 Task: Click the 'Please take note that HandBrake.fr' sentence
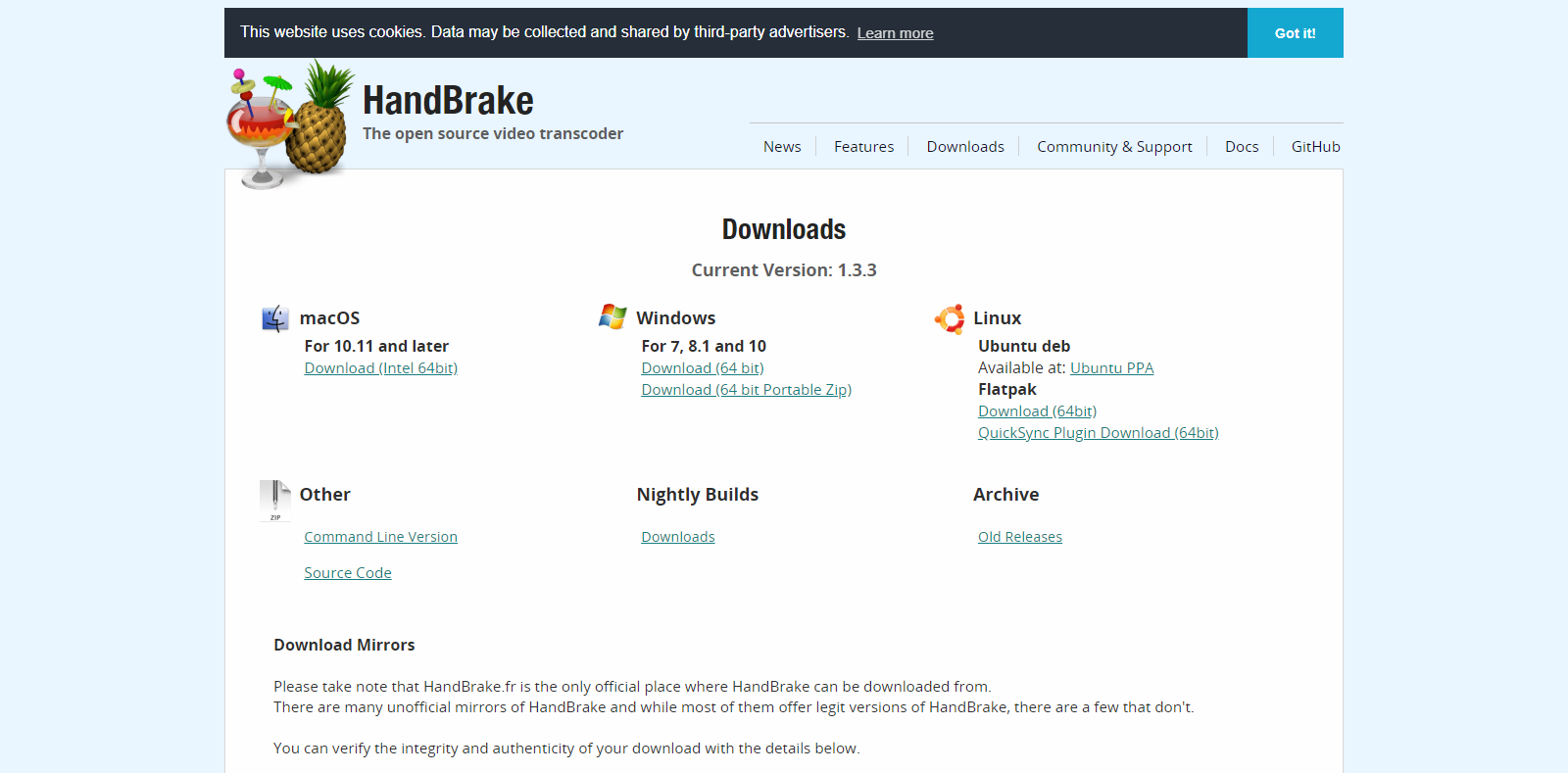coord(632,687)
